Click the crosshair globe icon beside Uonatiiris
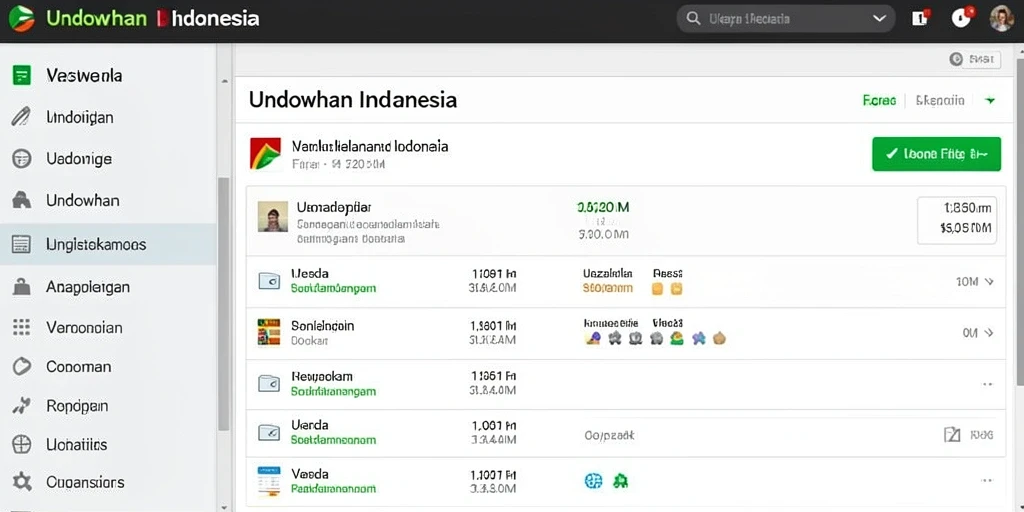The width and height of the screenshot is (1024, 512). tap(22, 445)
